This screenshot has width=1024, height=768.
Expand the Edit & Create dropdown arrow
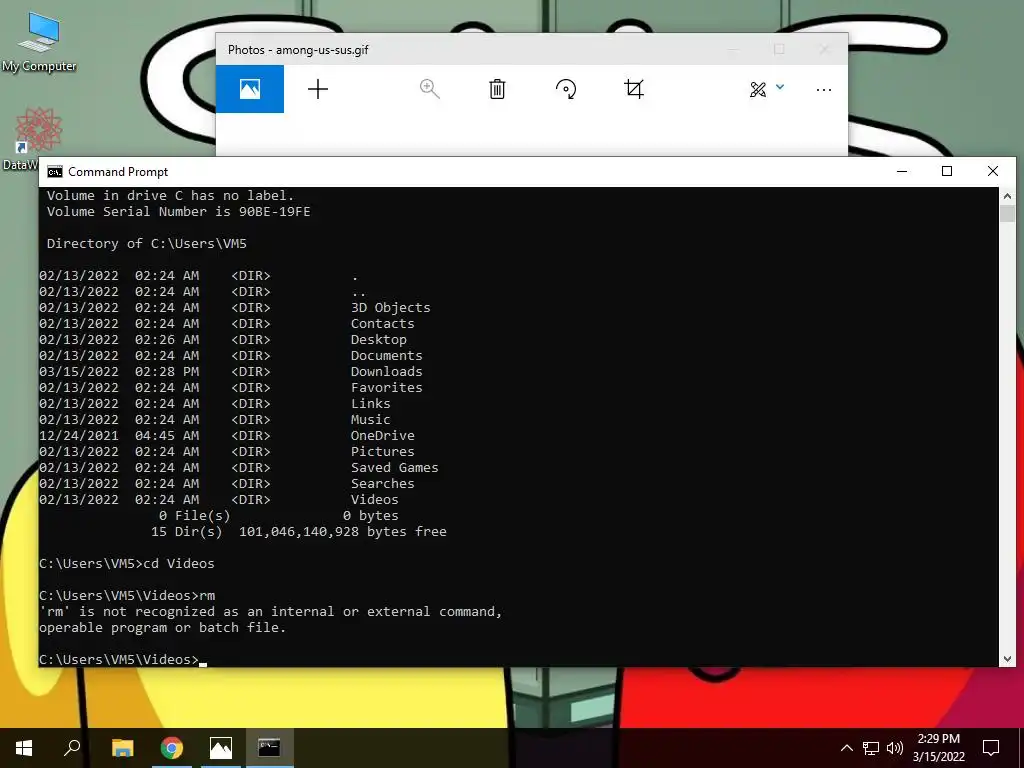point(780,86)
